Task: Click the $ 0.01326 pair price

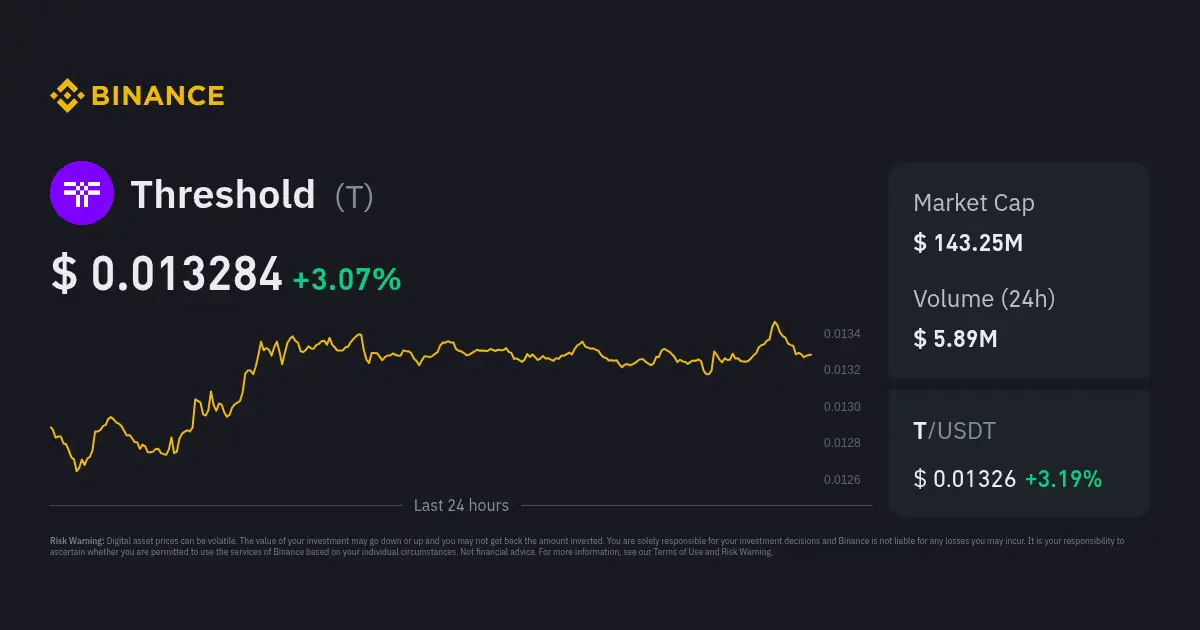Action: tap(964, 479)
